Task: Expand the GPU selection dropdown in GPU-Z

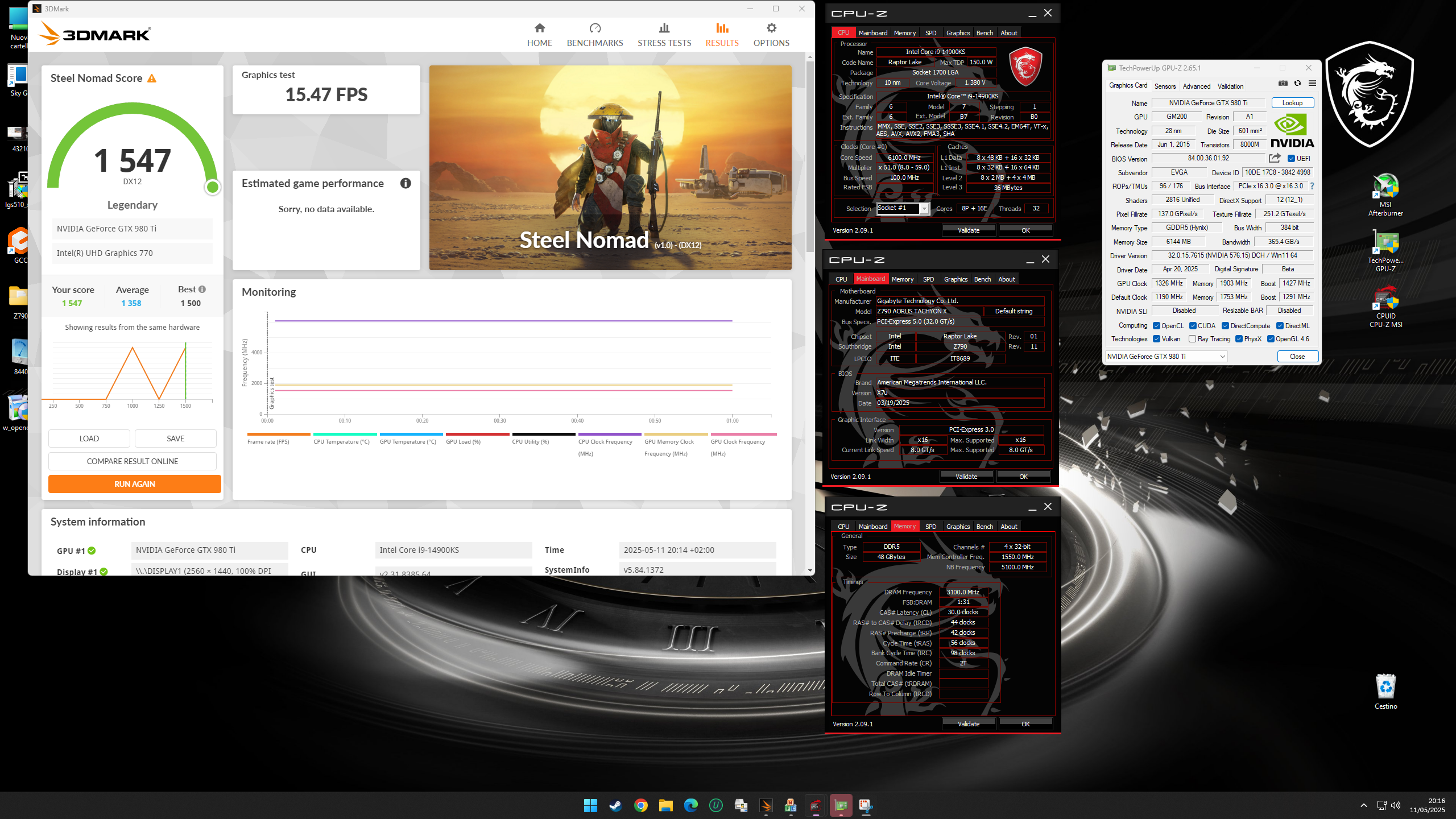Action: [1166, 357]
